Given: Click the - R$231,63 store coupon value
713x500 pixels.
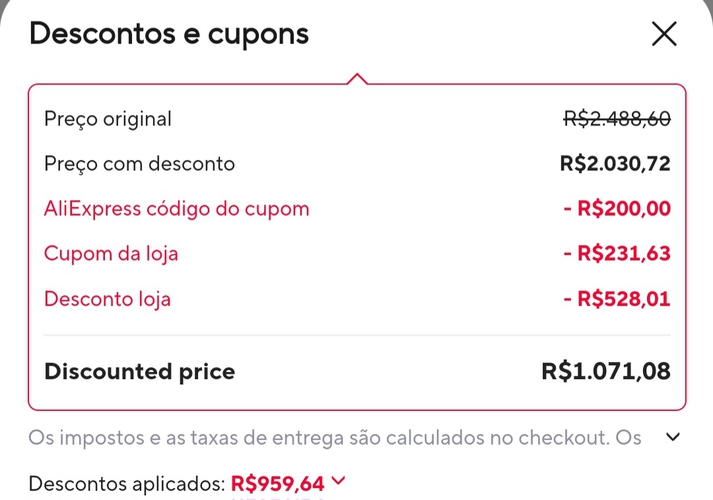Looking at the screenshot, I should point(617,254).
